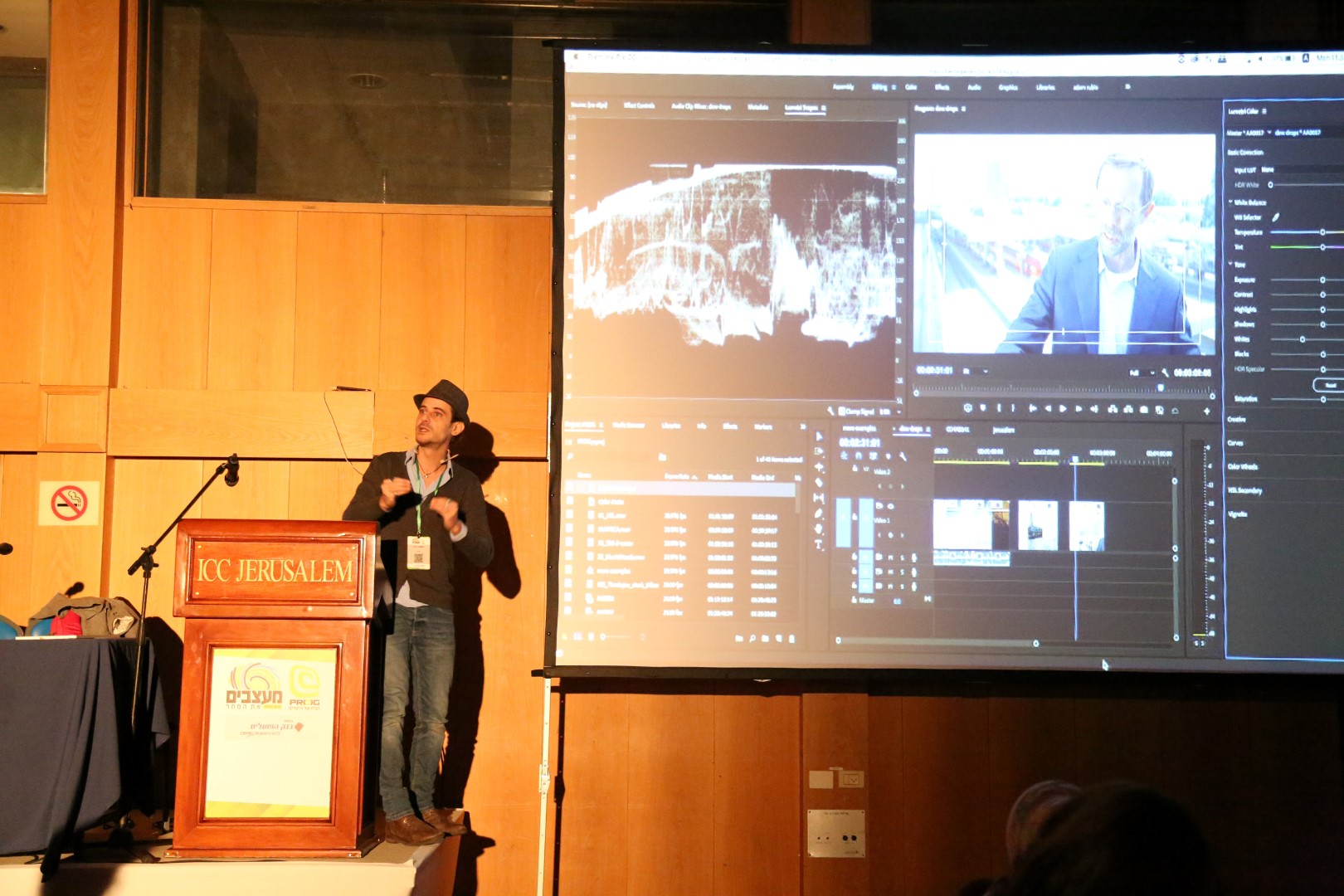Open the Lumetri Scopes panel menu icon
Image resolution: width=1344 pixels, height=896 pixels.
pos(824,107)
